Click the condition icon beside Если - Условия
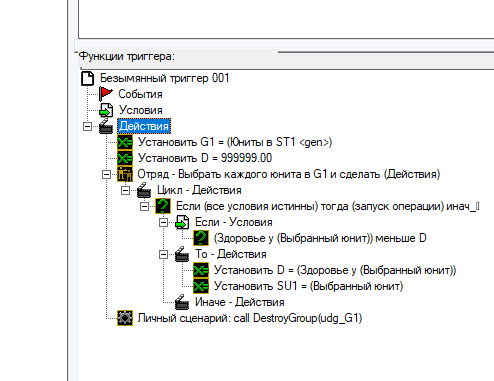Image resolution: width=494 pixels, height=381 pixels. 182,222
